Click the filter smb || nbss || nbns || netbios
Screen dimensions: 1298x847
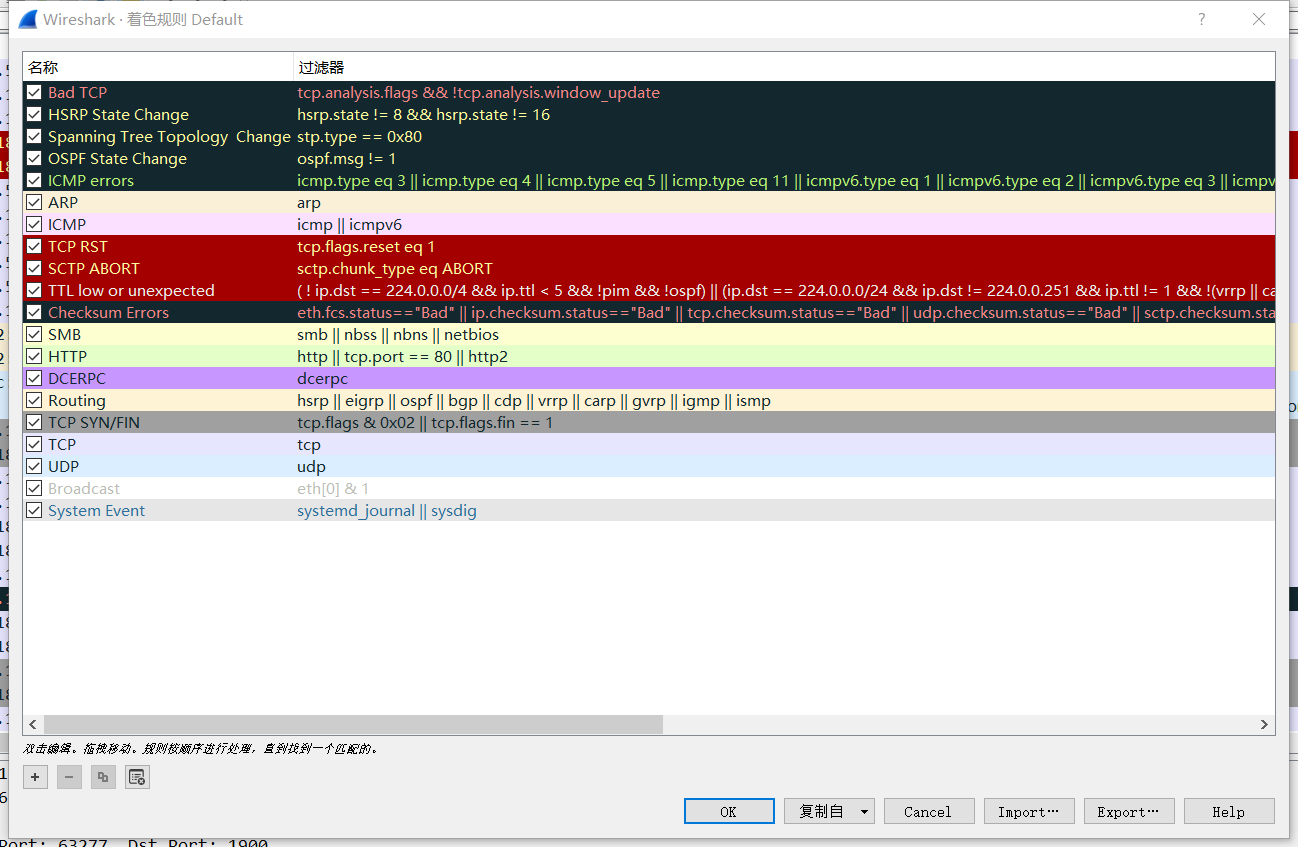398,334
